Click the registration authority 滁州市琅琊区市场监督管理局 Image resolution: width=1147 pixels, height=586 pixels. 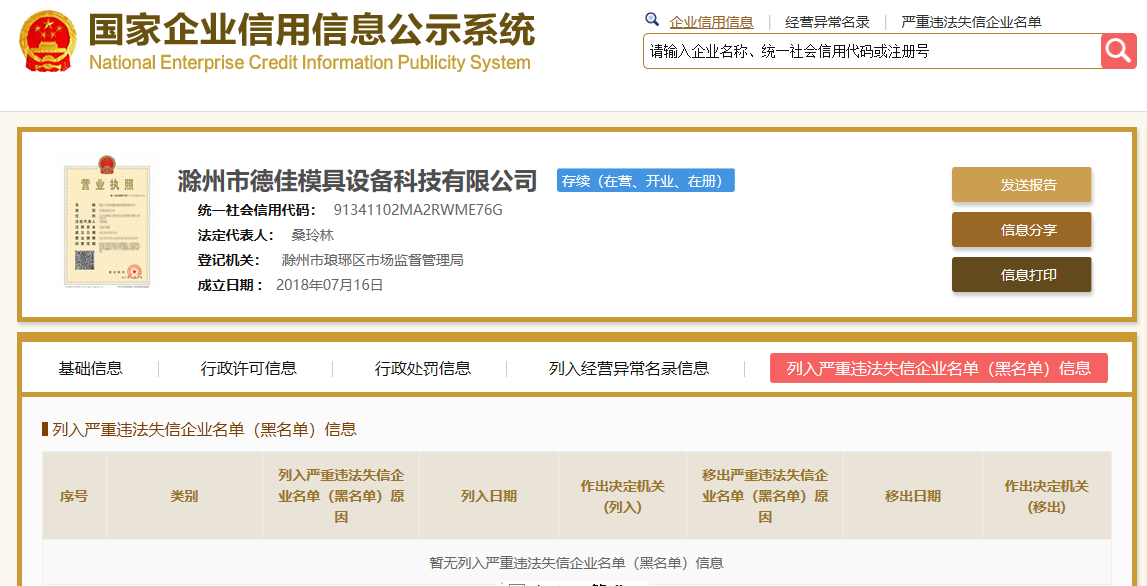click(x=372, y=260)
